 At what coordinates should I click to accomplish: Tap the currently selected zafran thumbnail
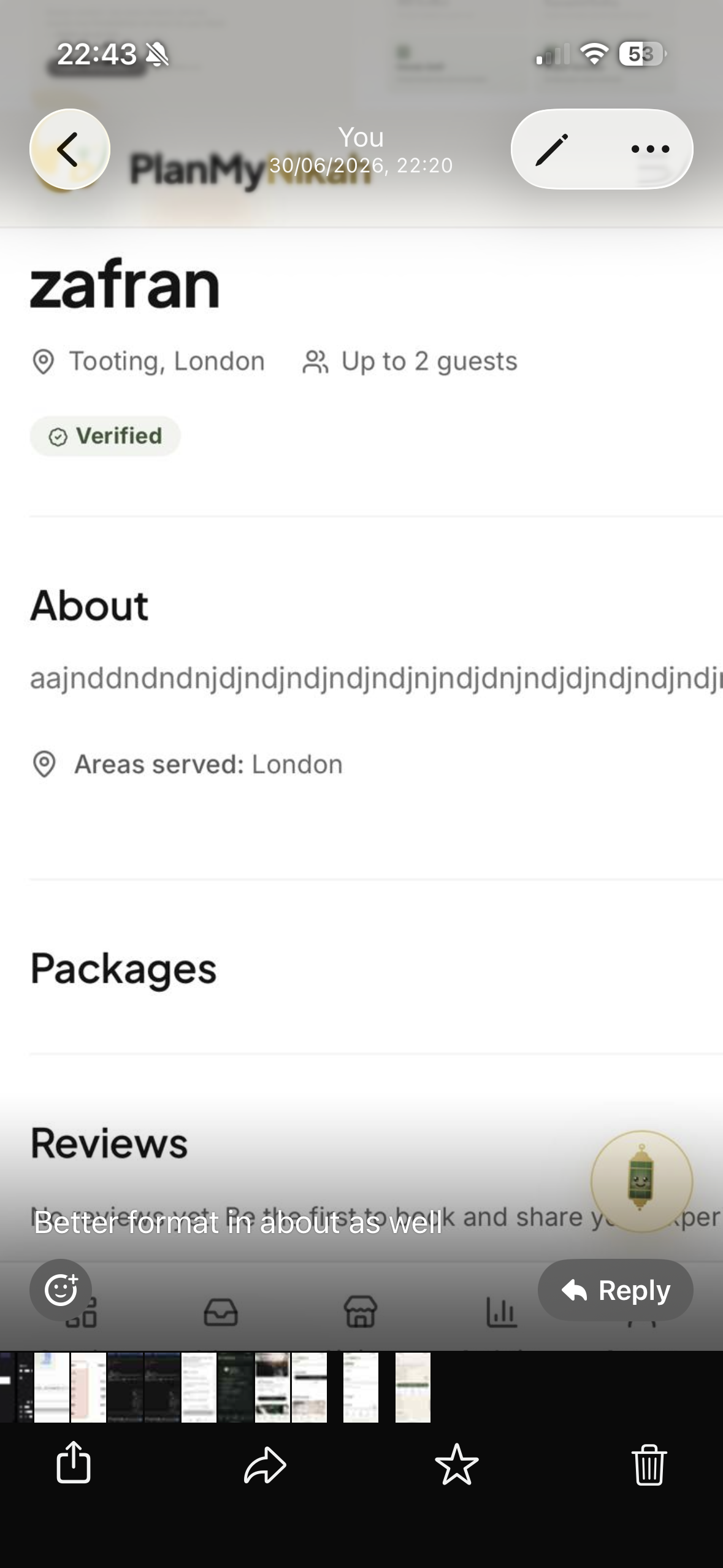point(361,1387)
